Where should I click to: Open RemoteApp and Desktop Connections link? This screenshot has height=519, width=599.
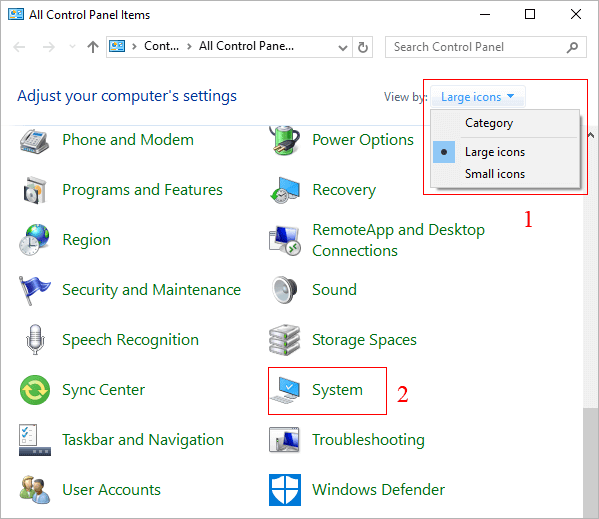[x=398, y=240]
